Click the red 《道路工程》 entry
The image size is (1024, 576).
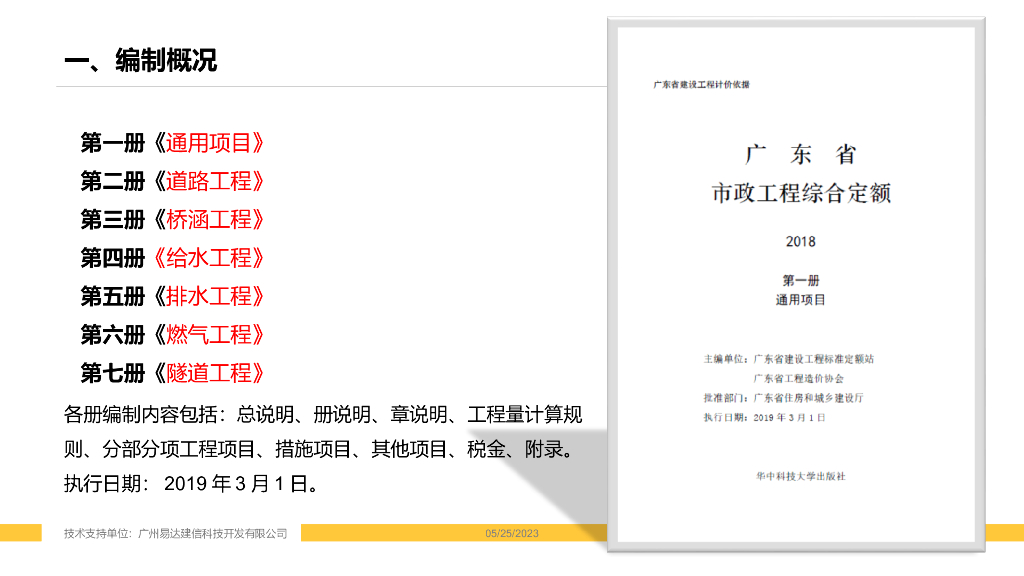[208, 181]
